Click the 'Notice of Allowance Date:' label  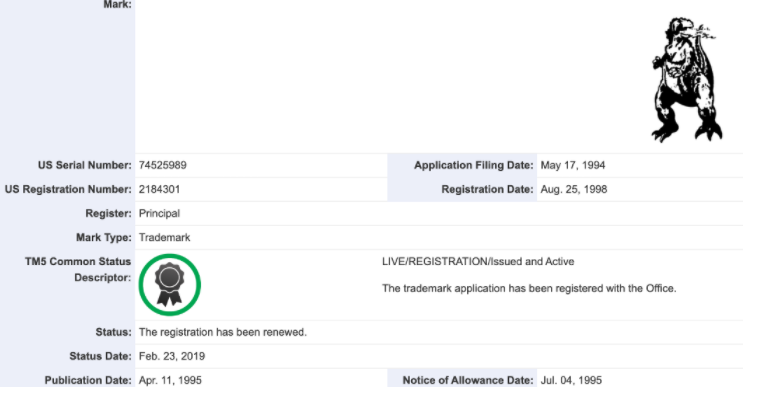(x=468, y=380)
